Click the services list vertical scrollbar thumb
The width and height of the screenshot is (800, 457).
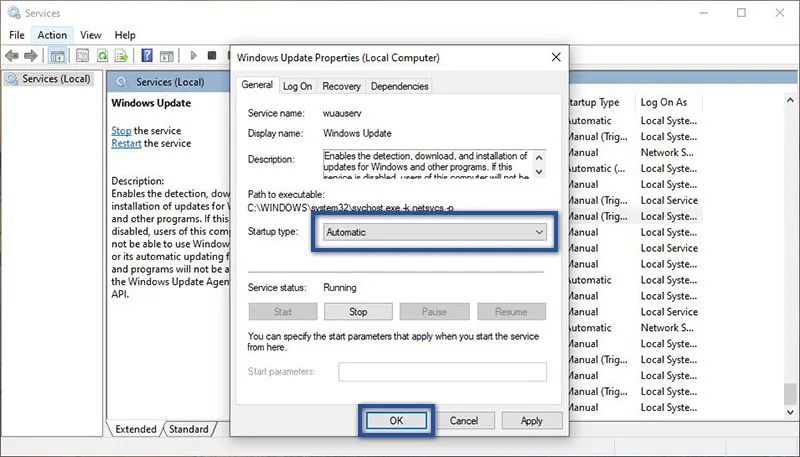coord(790,393)
